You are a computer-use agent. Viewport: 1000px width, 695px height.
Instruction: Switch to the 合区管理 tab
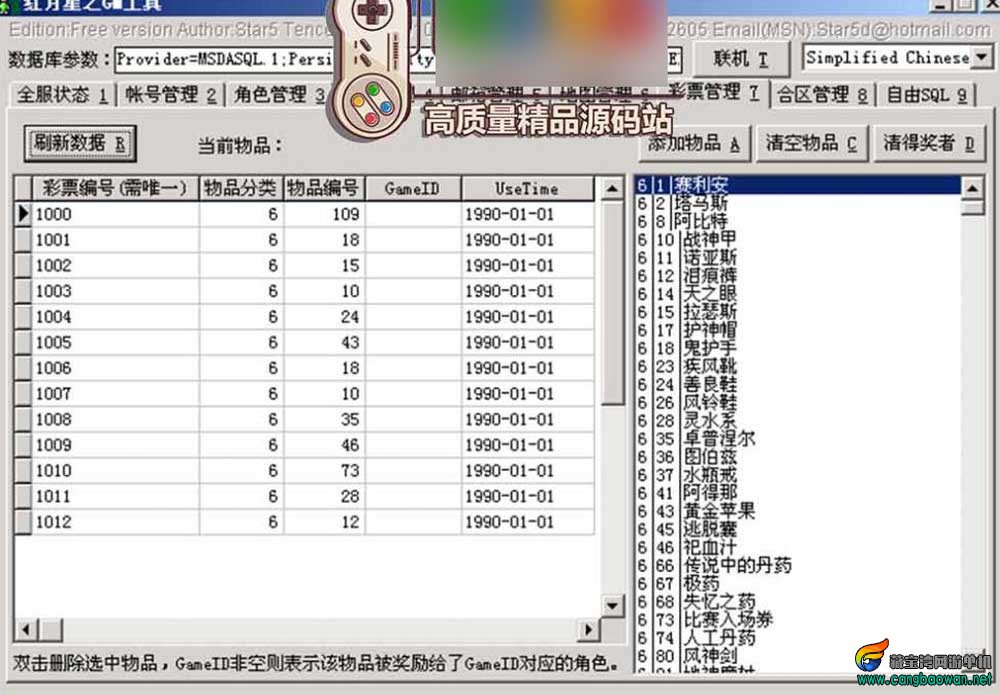click(822, 95)
